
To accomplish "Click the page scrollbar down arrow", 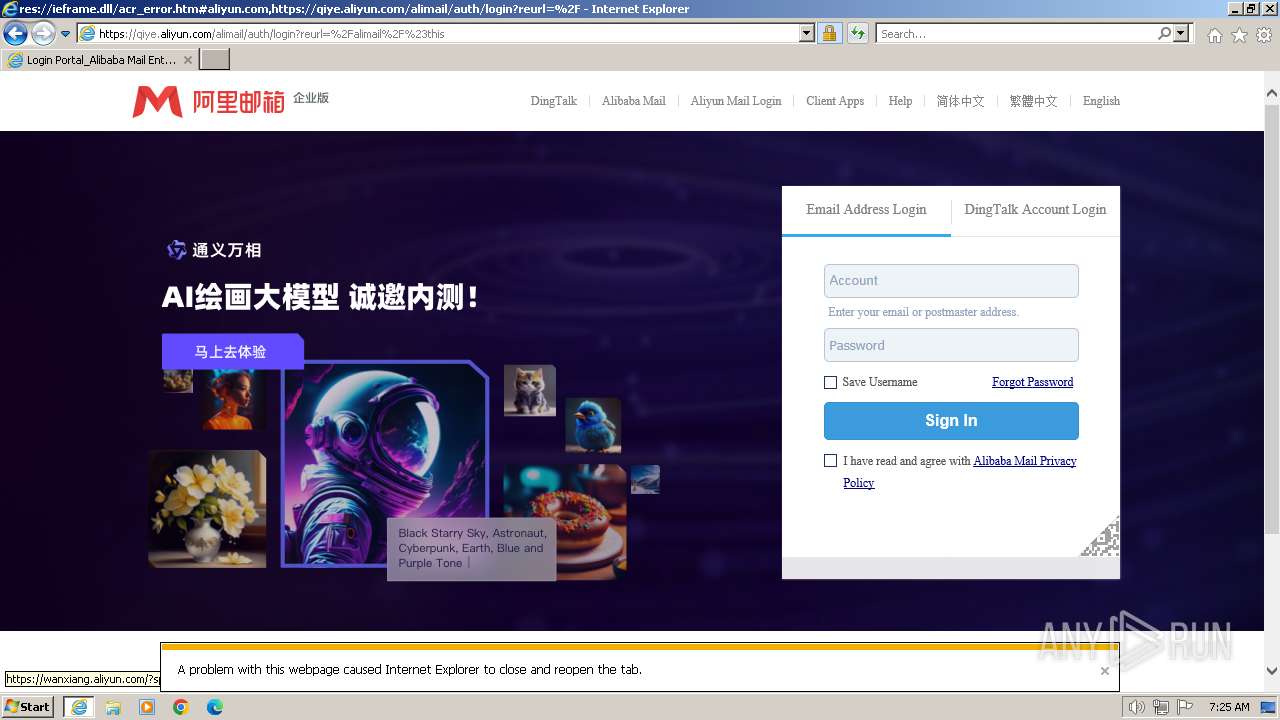I will [x=1272, y=671].
